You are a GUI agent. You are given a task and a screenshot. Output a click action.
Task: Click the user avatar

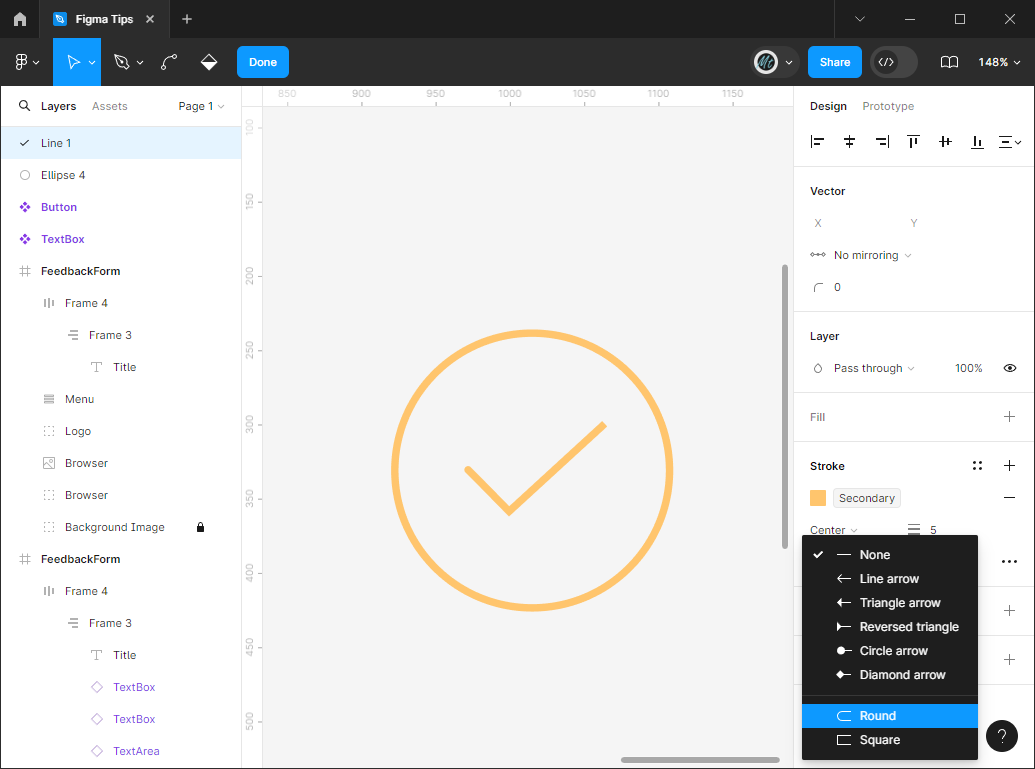click(766, 62)
